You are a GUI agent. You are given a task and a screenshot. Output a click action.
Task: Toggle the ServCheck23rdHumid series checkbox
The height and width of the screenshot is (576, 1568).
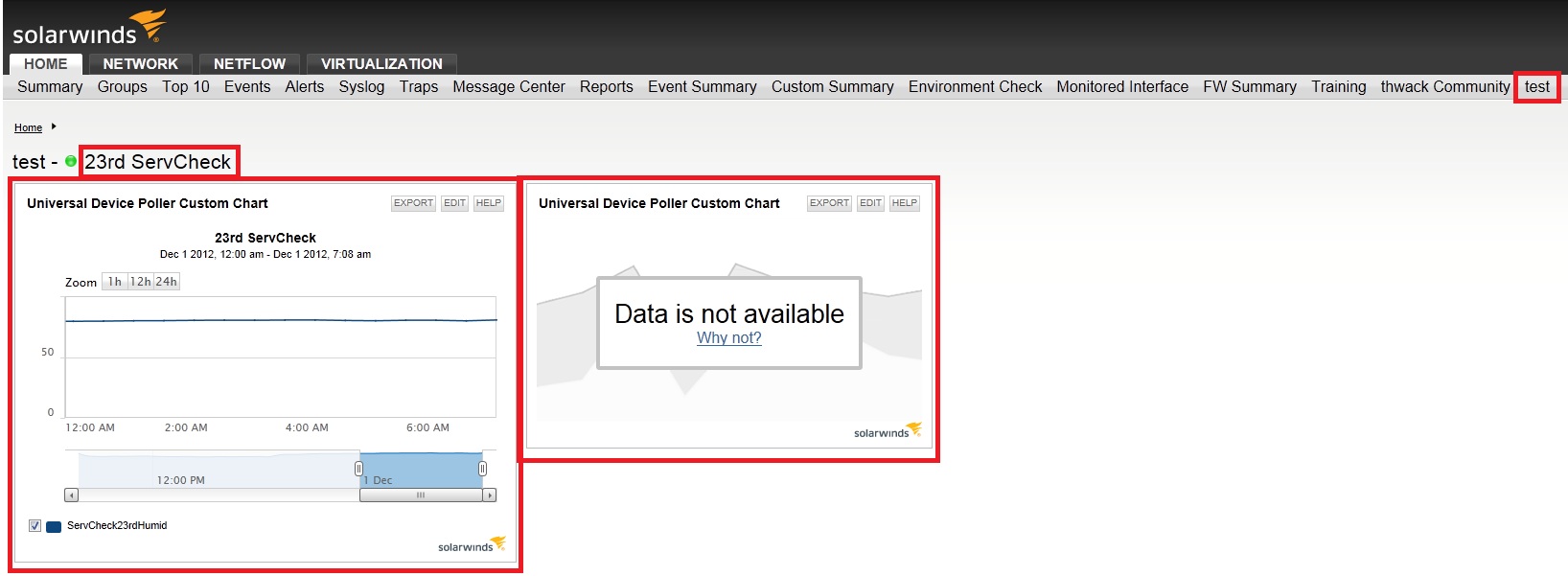(35, 525)
